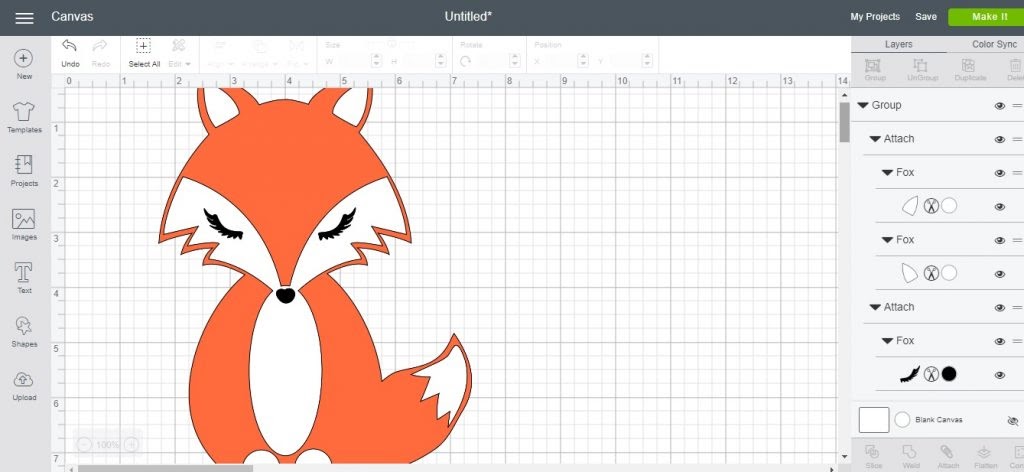Select the first Attach layer name

coord(899,138)
